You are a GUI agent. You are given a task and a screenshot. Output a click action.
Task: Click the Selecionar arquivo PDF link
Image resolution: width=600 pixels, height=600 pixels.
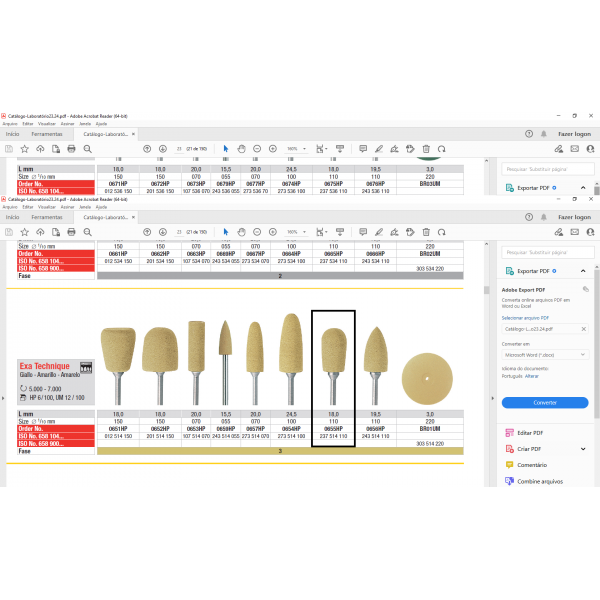coord(525,318)
